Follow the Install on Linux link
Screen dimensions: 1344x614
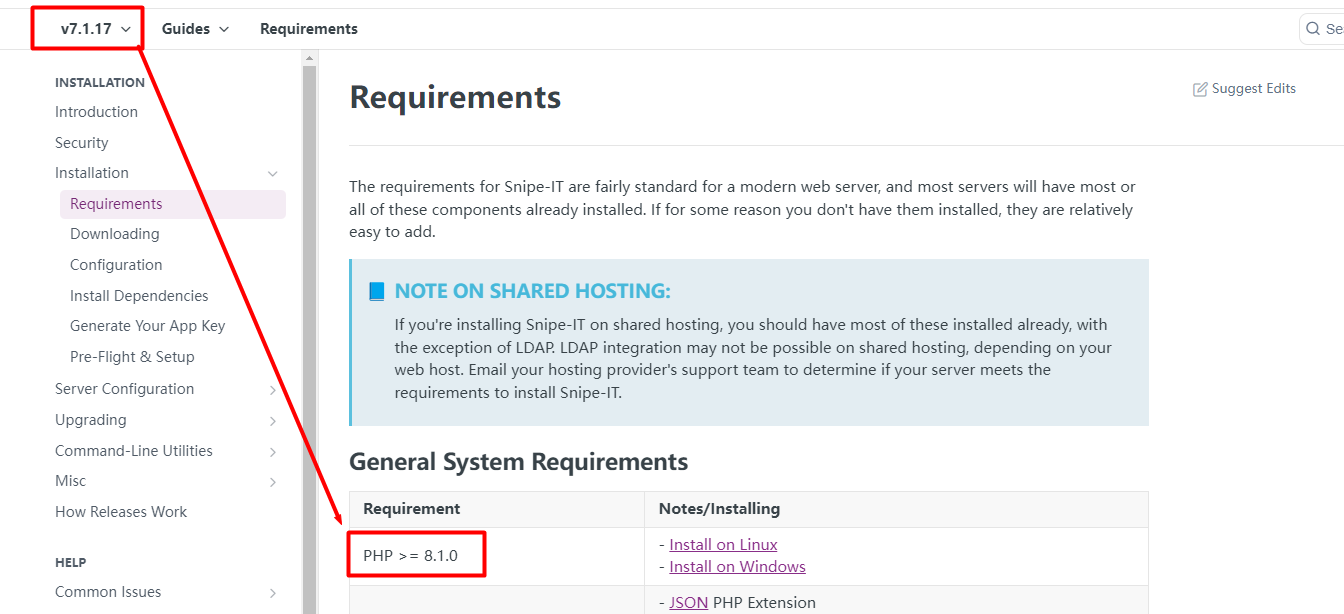pyautogui.click(x=723, y=545)
